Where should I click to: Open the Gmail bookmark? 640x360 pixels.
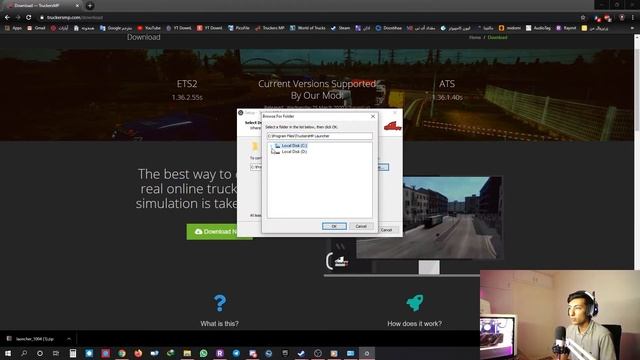36,28
